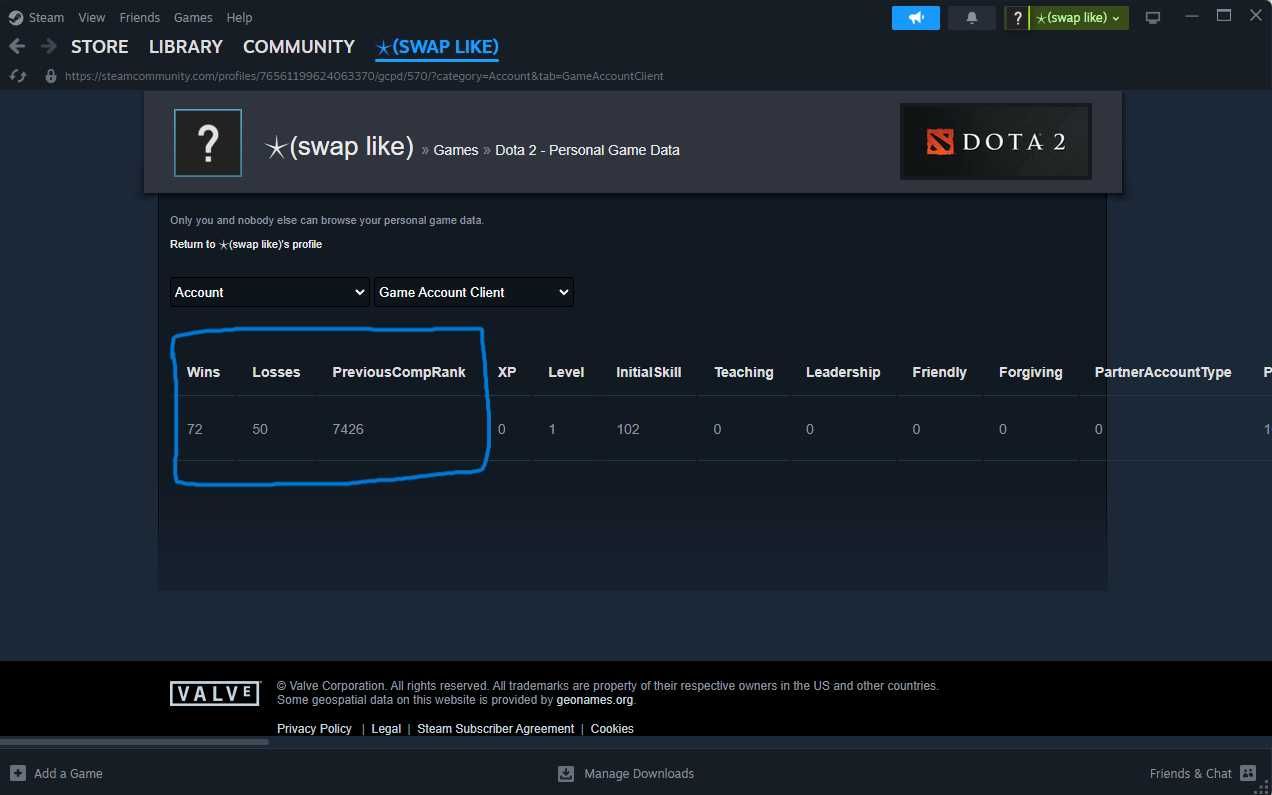This screenshot has height=795, width=1272.
Task: Click the Friendly column header
Action: click(939, 372)
